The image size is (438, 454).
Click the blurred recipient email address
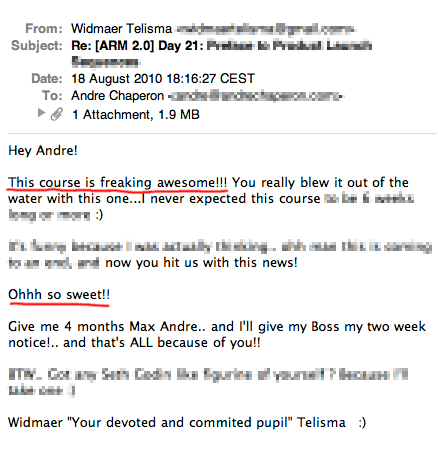click(x=255, y=96)
